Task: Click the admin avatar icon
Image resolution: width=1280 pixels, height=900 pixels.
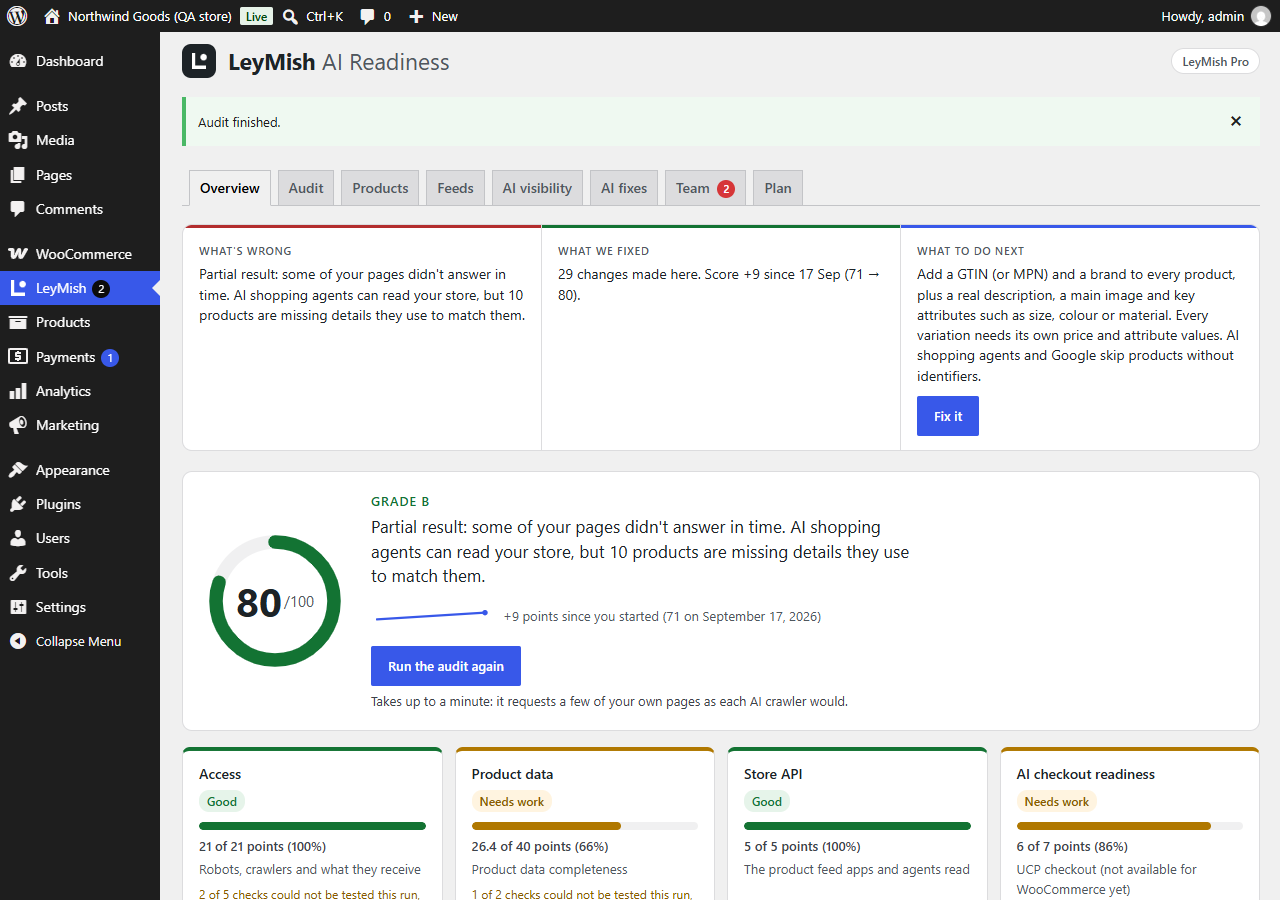Action: click(1260, 16)
